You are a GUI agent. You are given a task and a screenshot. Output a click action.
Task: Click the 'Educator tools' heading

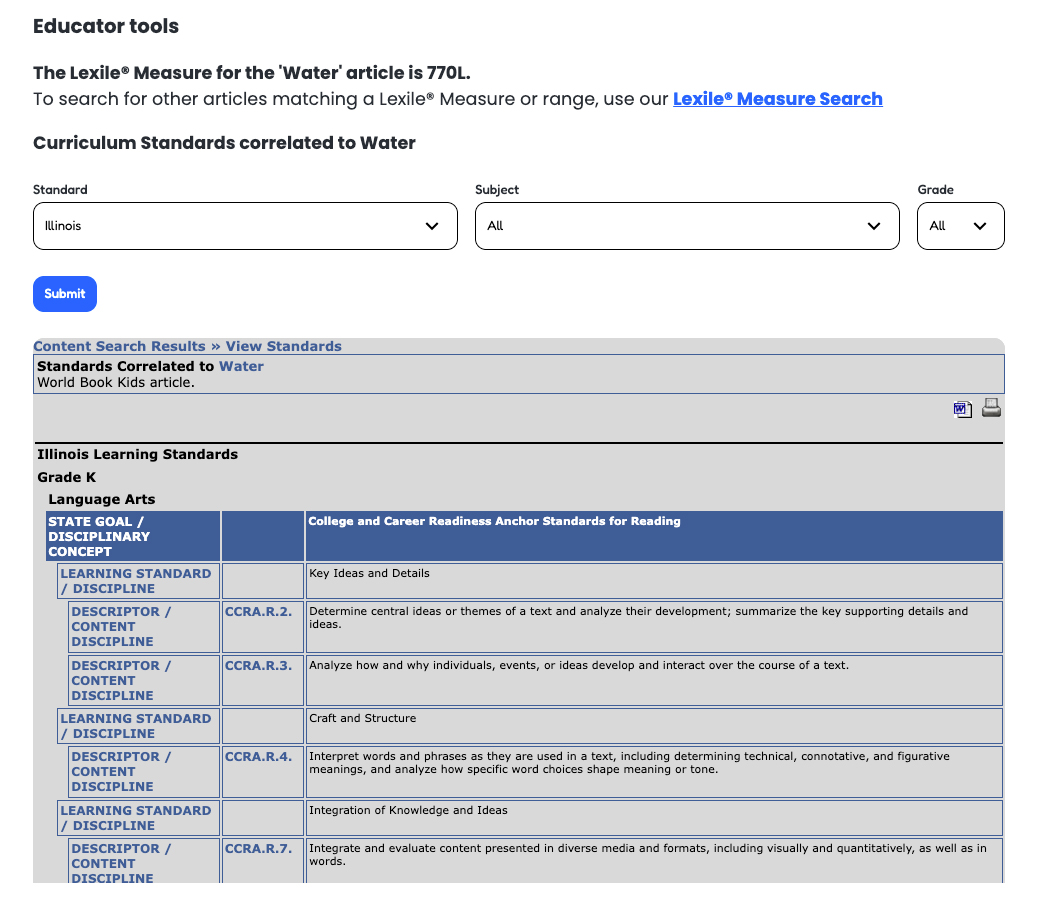coord(106,27)
